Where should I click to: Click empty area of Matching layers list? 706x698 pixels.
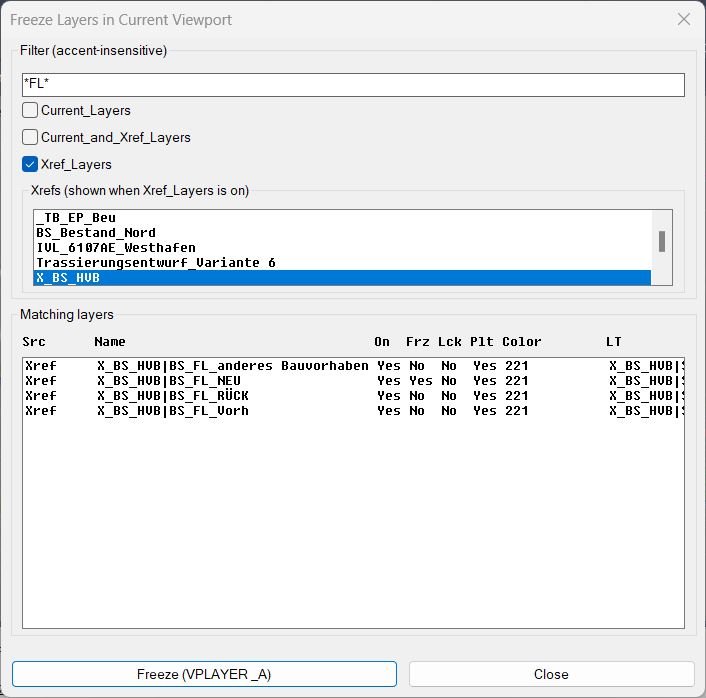tap(352, 530)
